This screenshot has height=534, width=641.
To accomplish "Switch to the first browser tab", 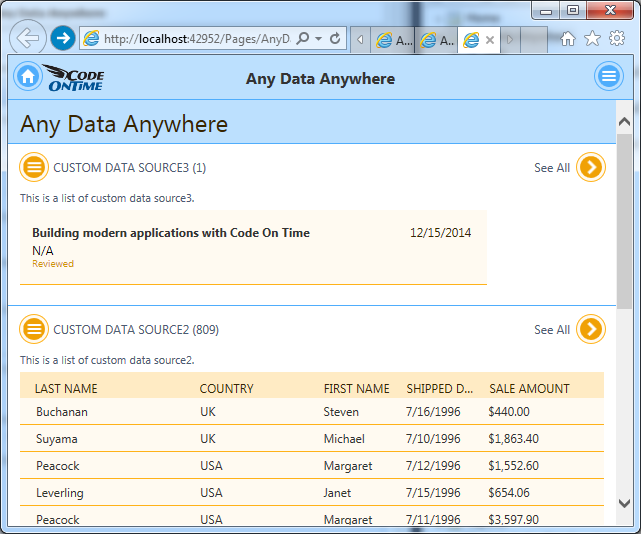I will [393, 40].
